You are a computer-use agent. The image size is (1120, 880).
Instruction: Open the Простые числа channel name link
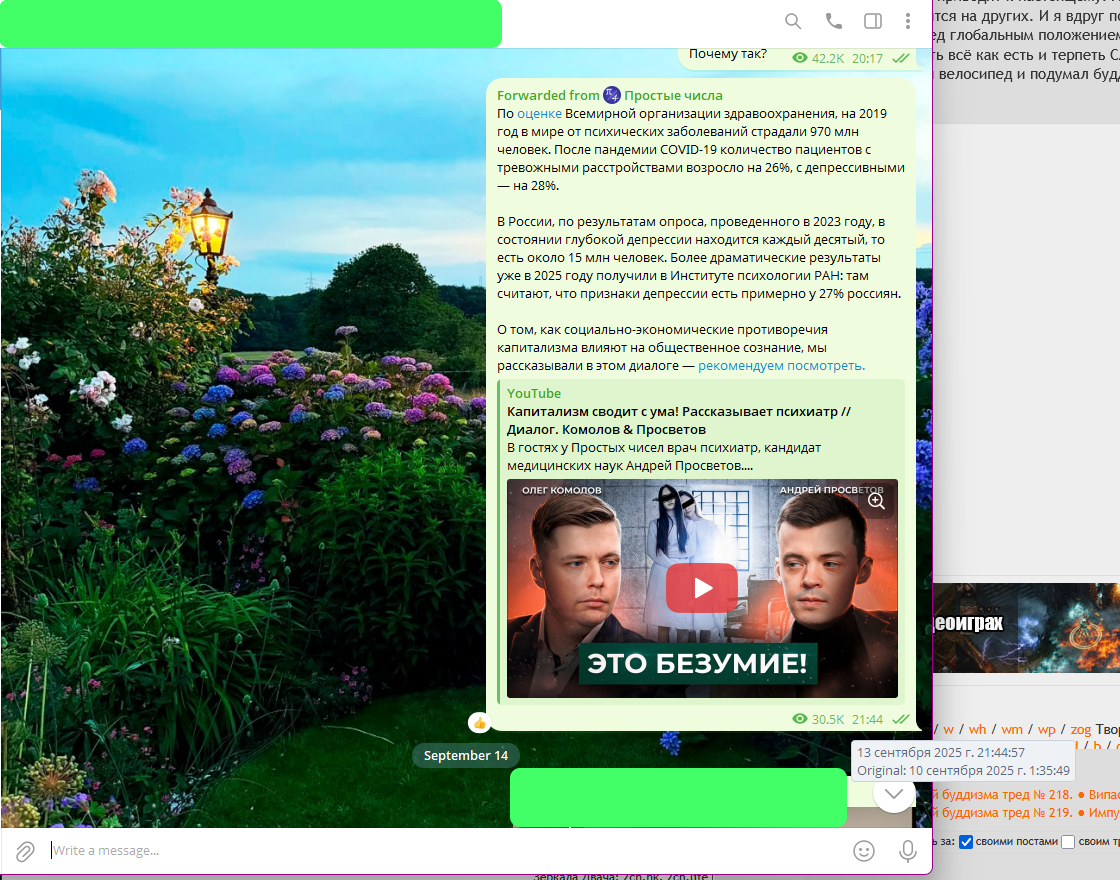[674, 96]
